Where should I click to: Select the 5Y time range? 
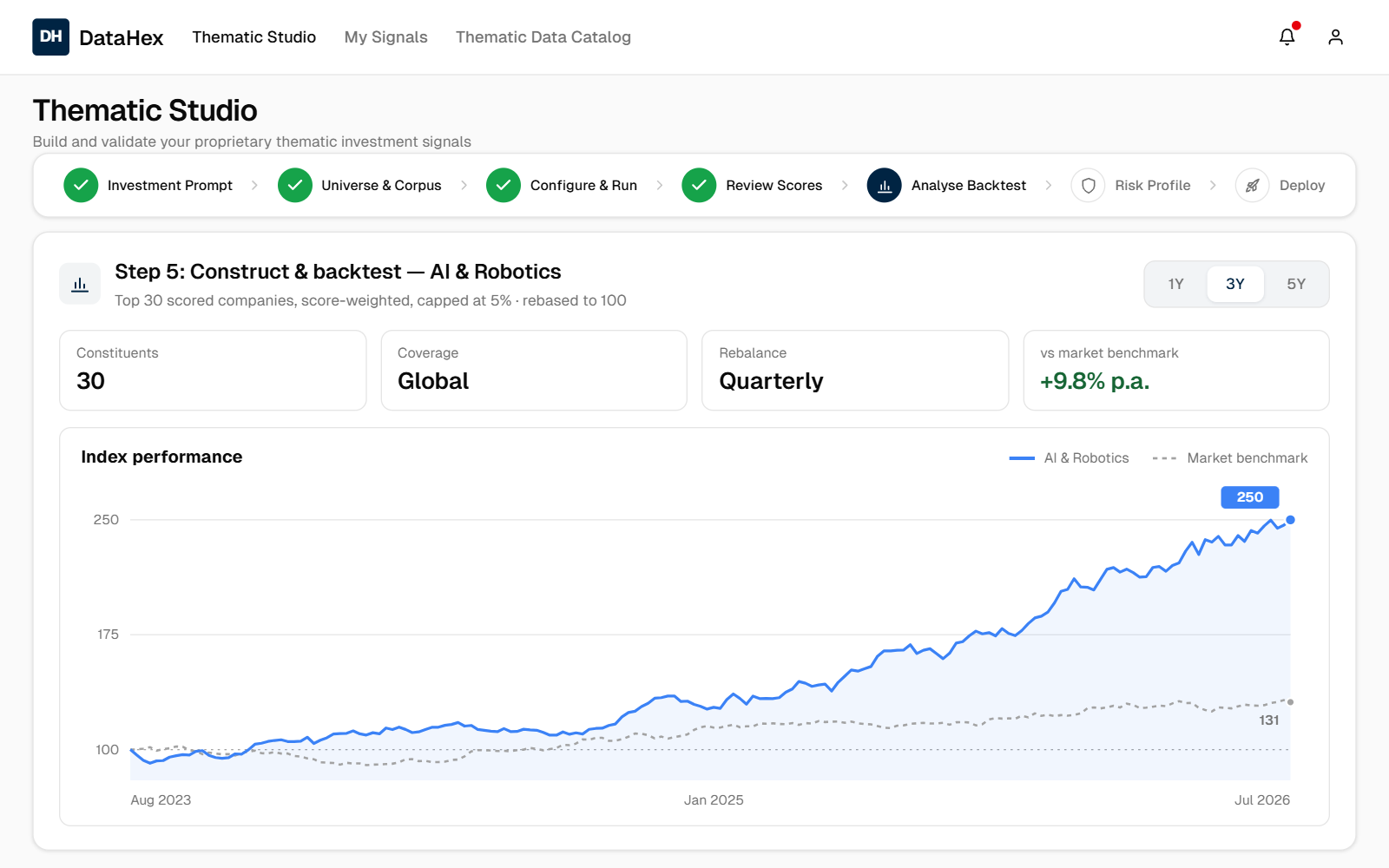point(1296,284)
